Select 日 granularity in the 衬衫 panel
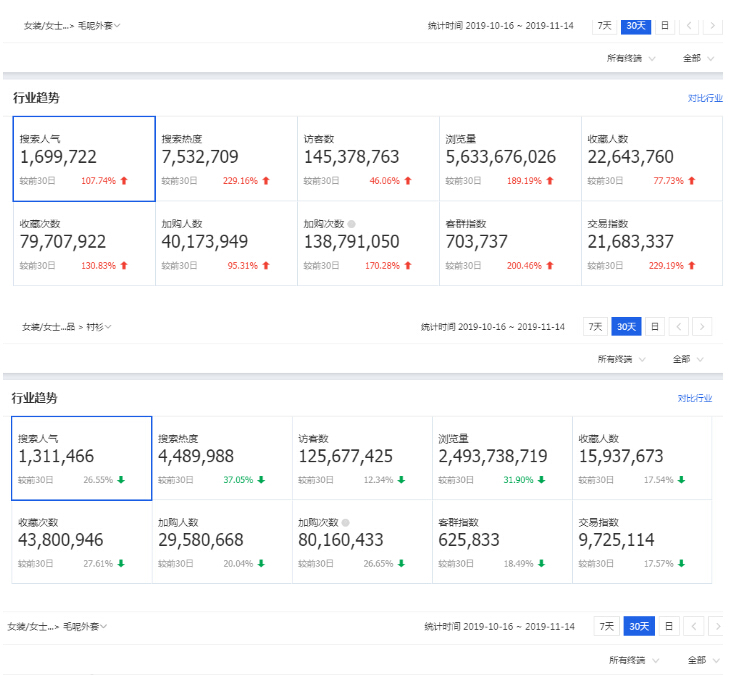 pos(654,327)
